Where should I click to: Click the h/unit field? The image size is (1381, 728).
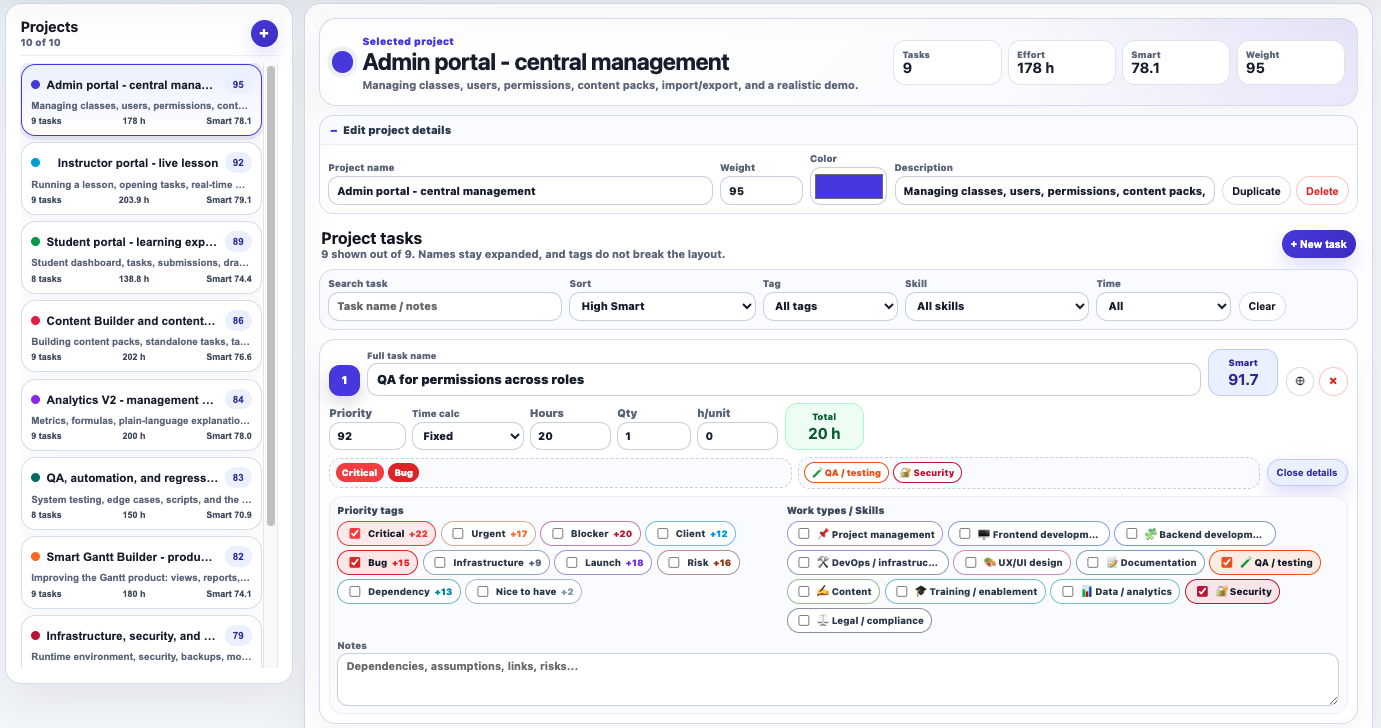pyautogui.click(x=737, y=436)
